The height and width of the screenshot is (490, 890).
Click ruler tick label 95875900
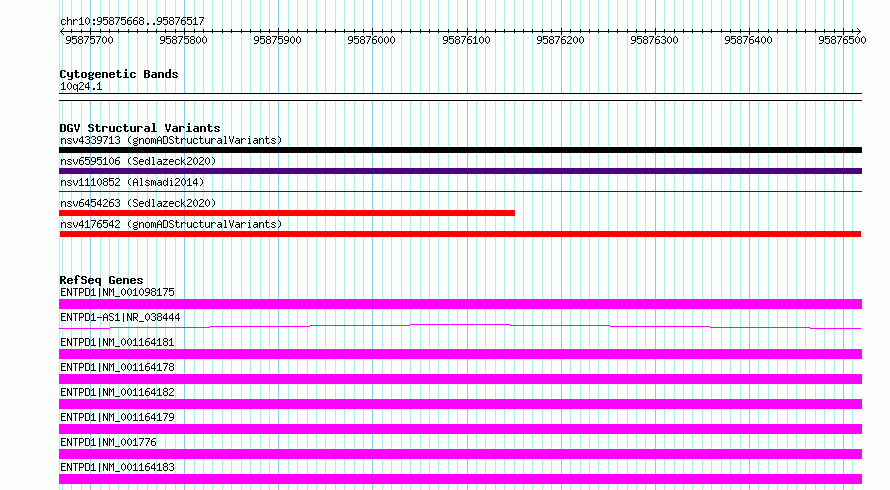click(x=278, y=40)
